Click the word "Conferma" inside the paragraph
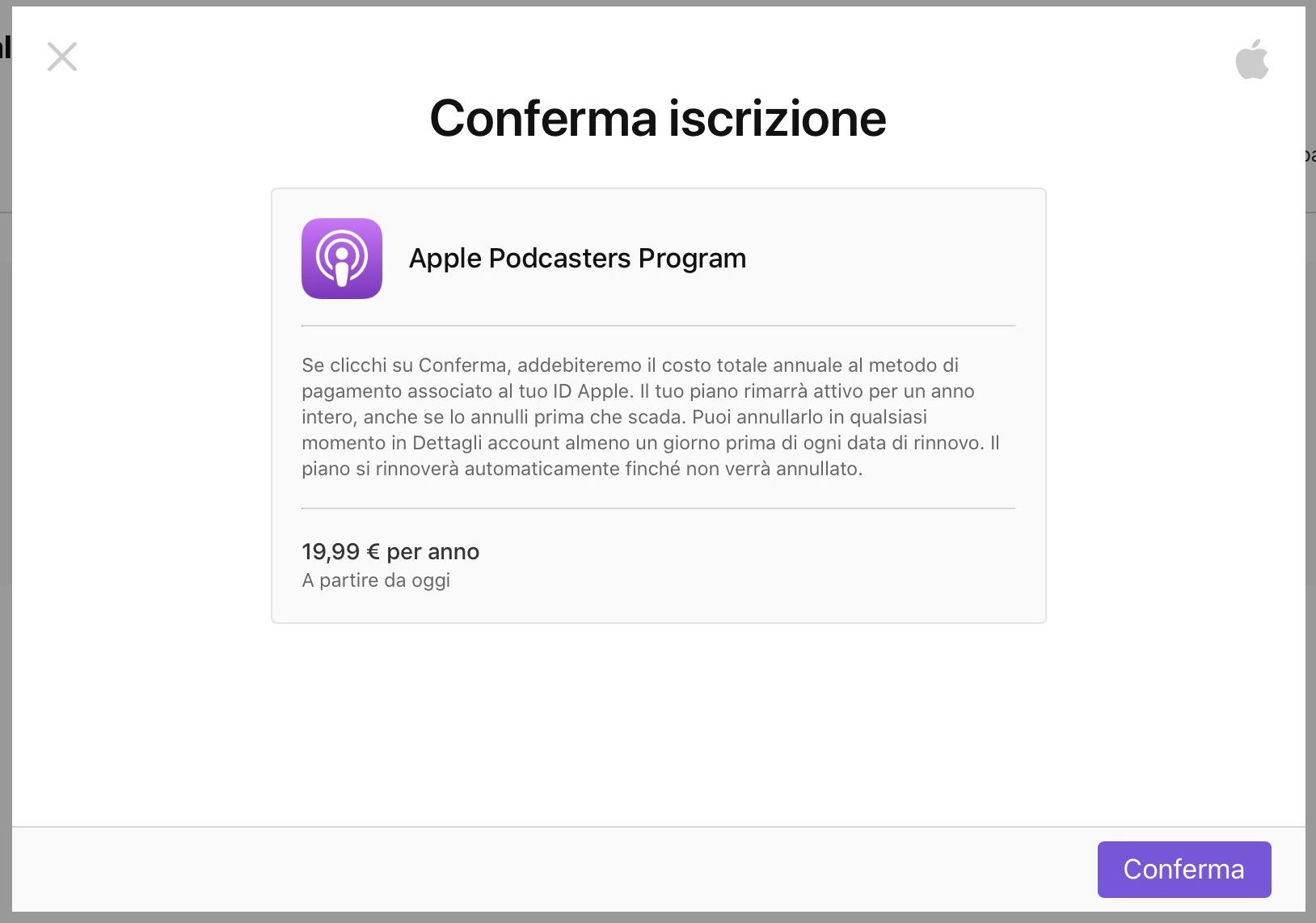The image size is (1316, 923). click(x=462, y=365)
